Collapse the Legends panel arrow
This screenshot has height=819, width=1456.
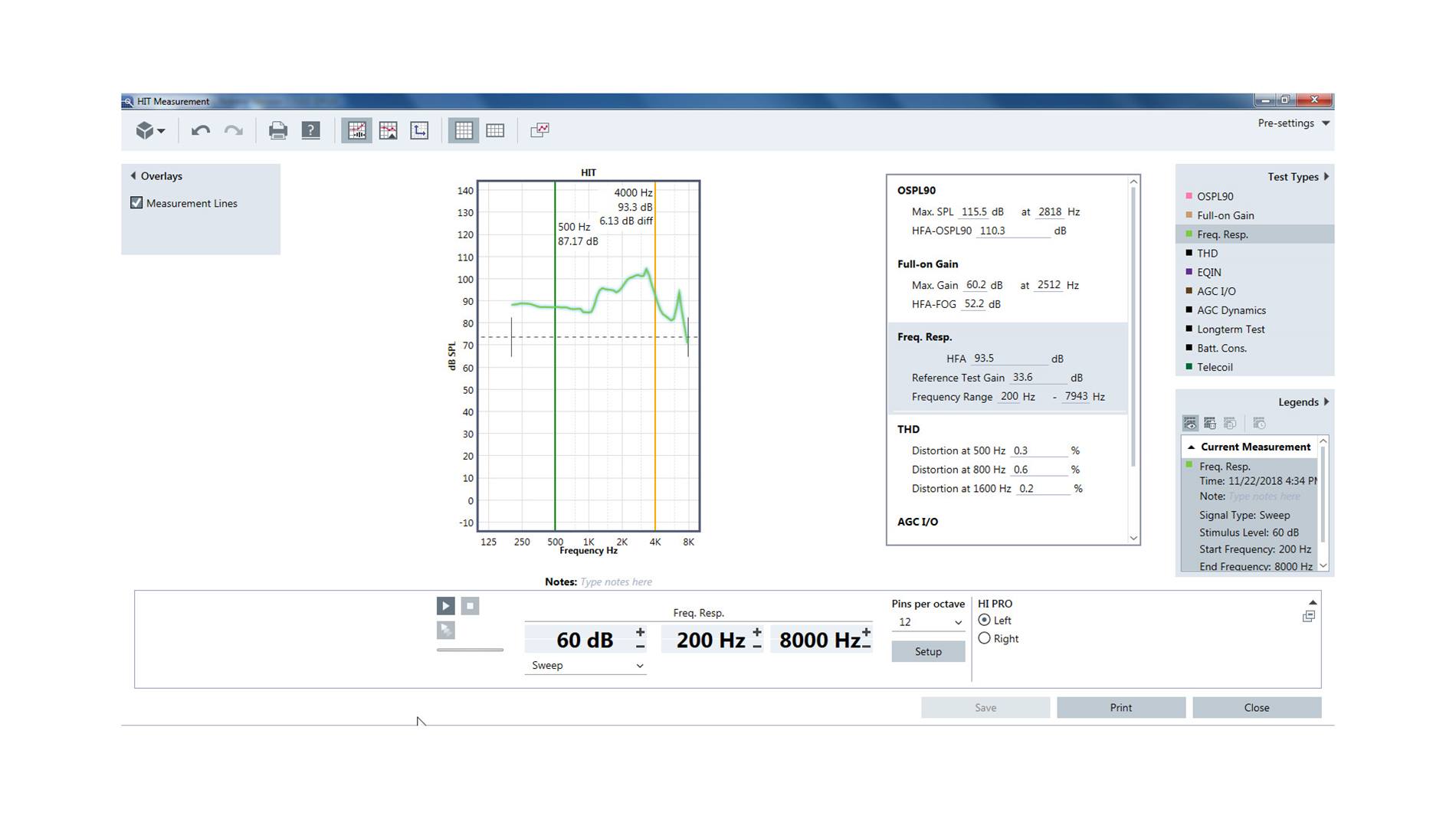pyautogui.click(x=1326, y=402)
